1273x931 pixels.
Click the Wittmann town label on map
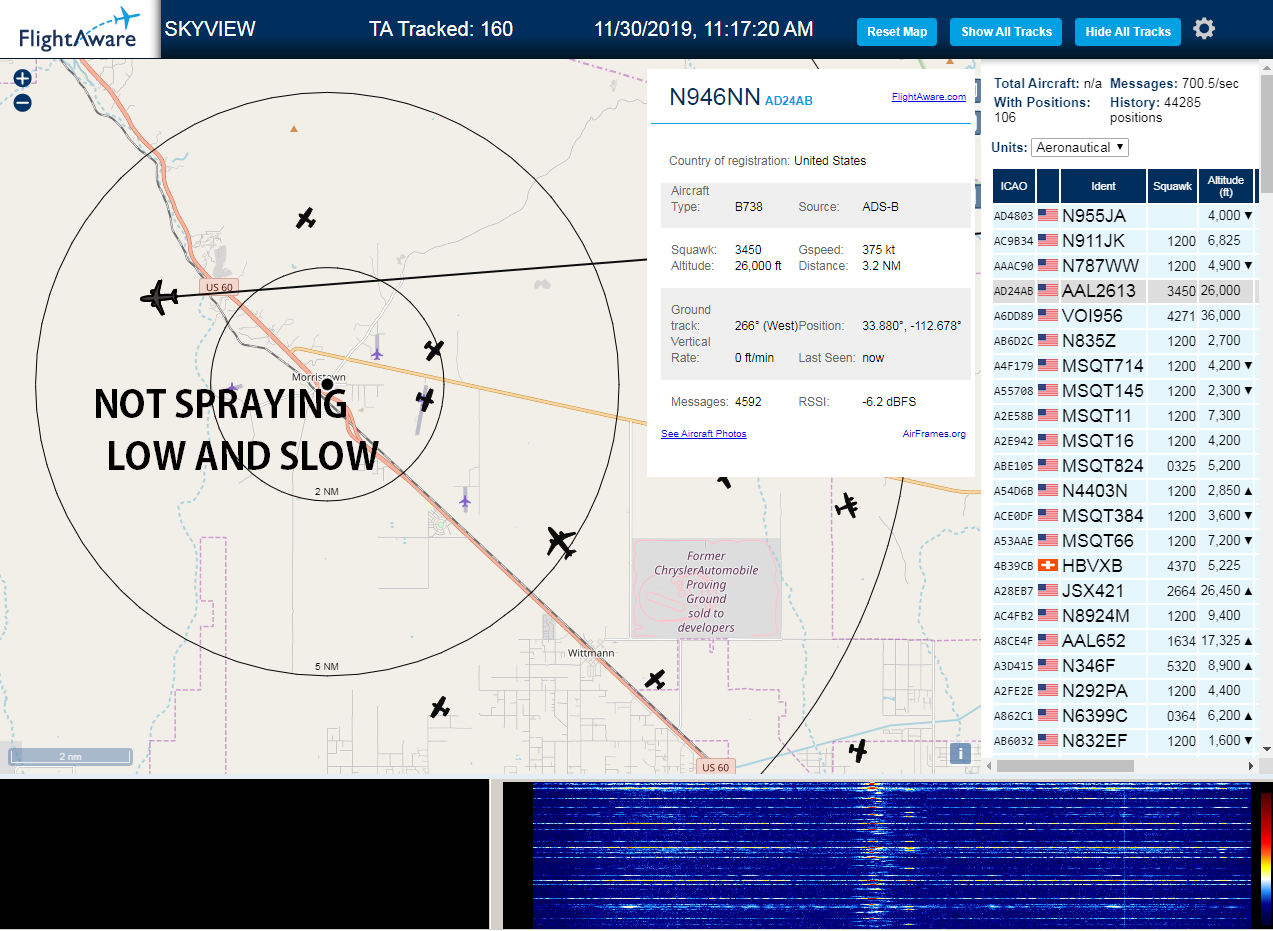pos(591,653)
